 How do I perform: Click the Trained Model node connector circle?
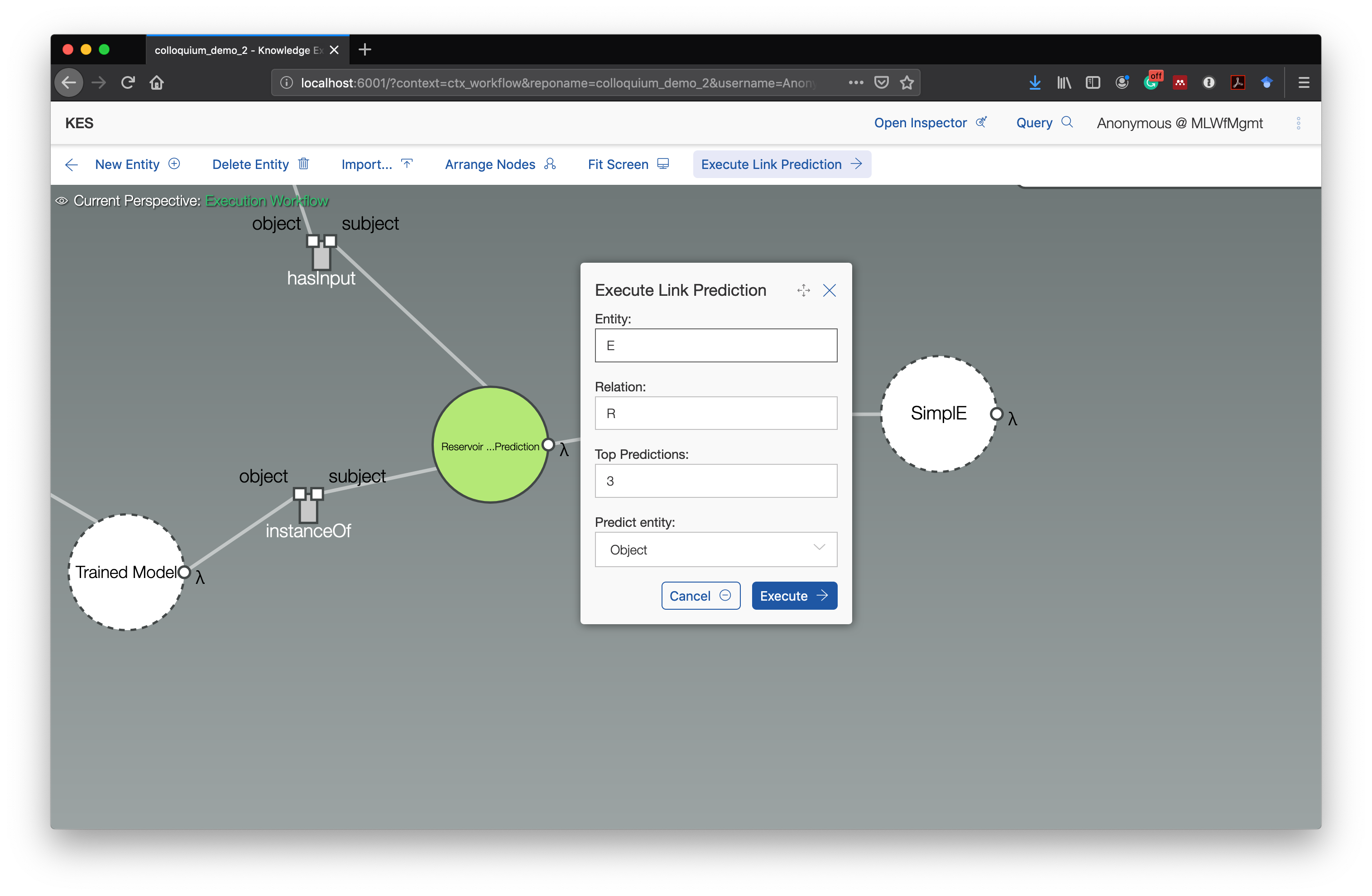(x=184, y=572)
